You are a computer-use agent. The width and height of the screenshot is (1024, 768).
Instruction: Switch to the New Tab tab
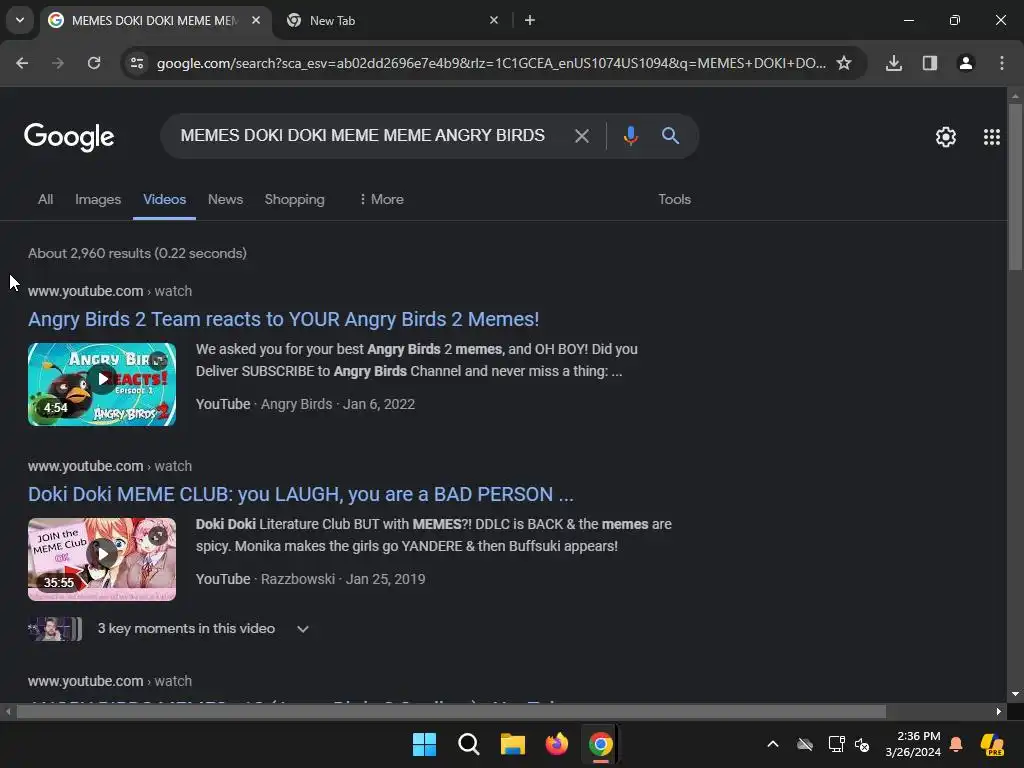click(x=389, y=20)
